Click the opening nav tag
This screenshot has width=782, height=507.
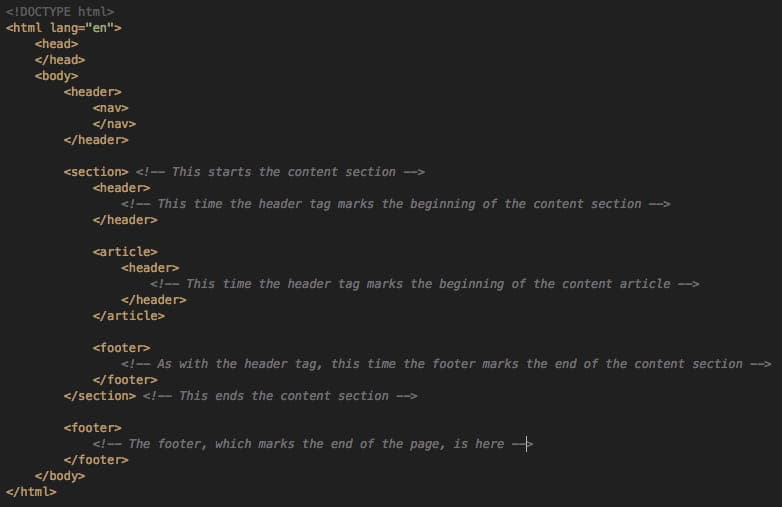[110, 108]
